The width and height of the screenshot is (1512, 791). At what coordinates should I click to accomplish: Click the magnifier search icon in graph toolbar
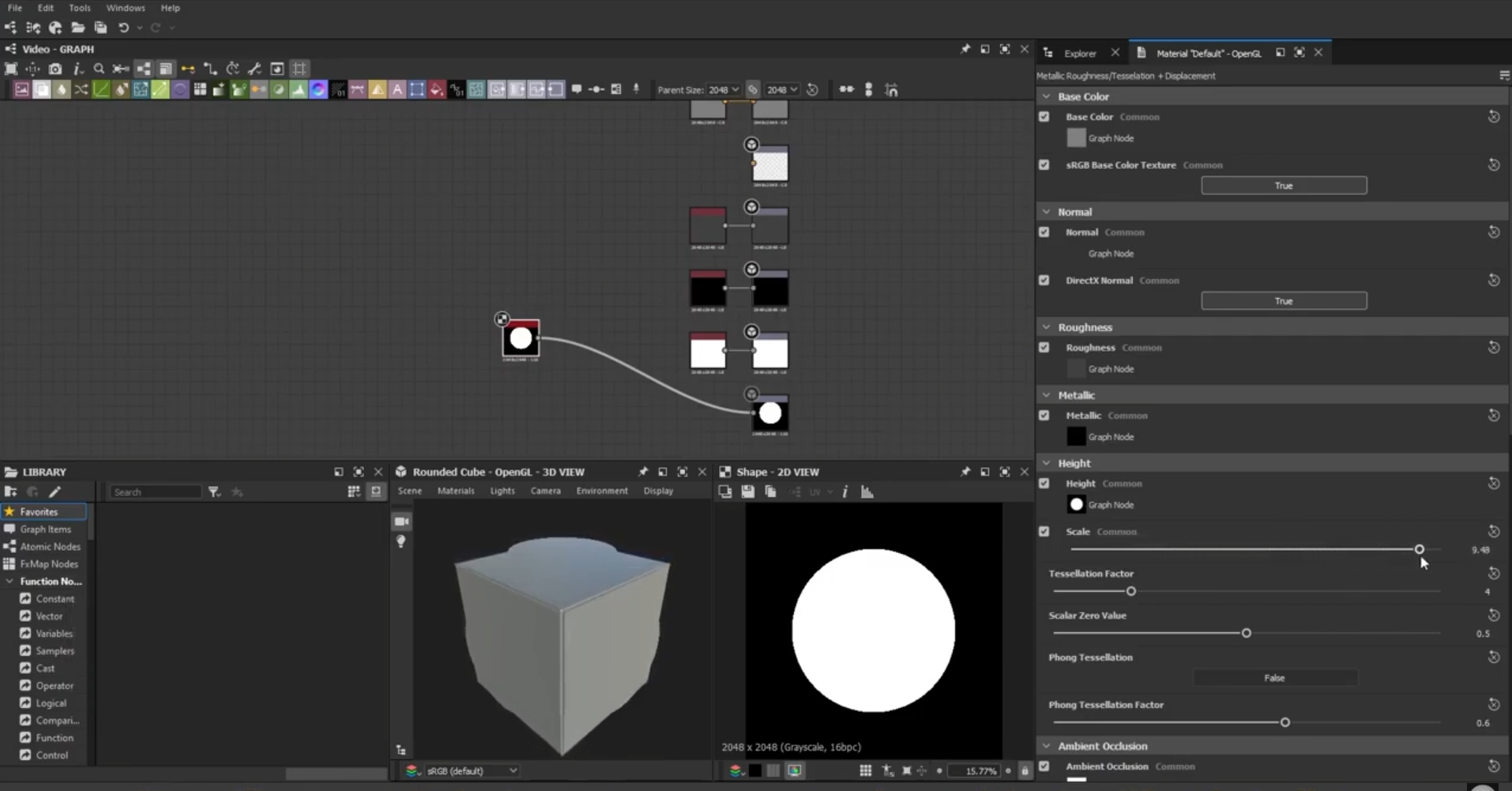[99, 69]
